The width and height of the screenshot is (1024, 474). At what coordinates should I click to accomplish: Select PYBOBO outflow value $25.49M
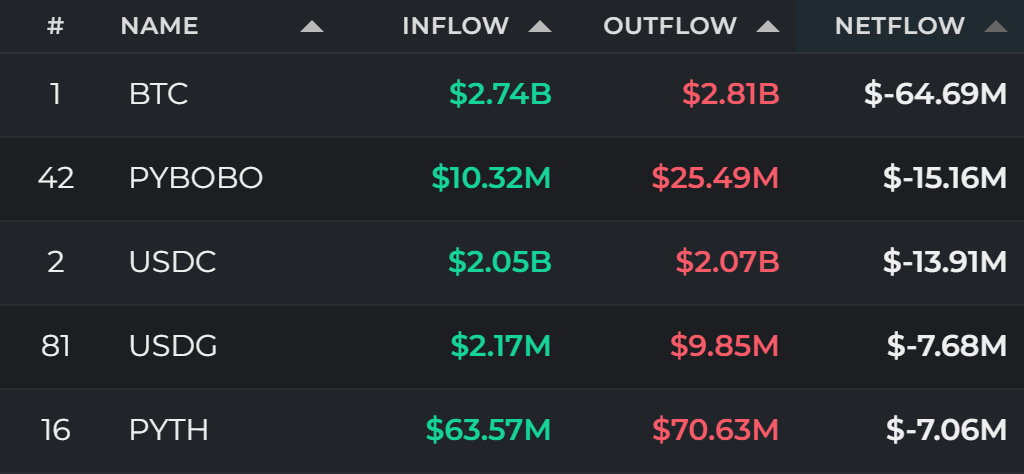pyautogui.click(x=715, y=178)
